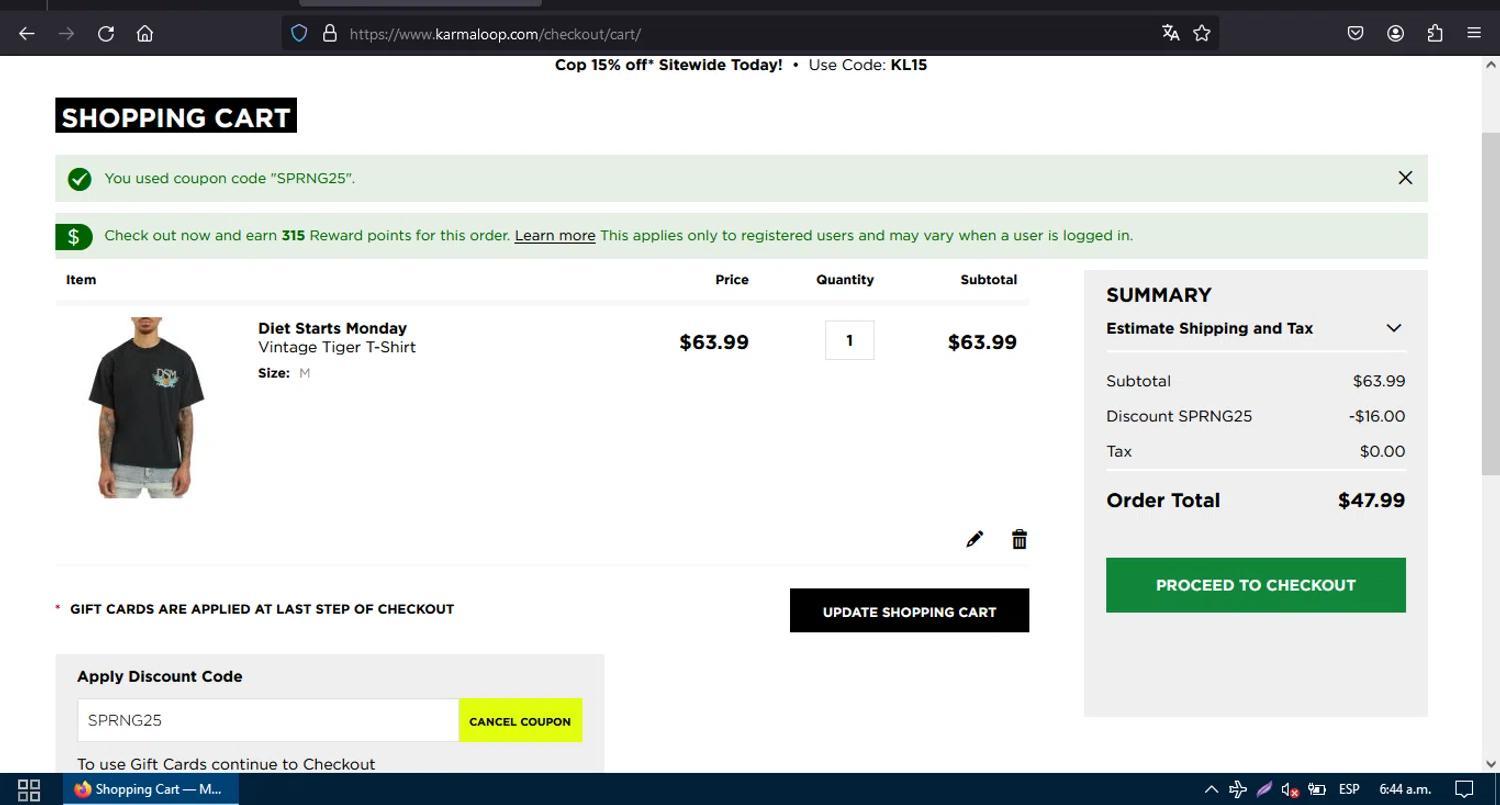Click the scrollbar up arrow

pyautogui.click(x=1490, y=65)
